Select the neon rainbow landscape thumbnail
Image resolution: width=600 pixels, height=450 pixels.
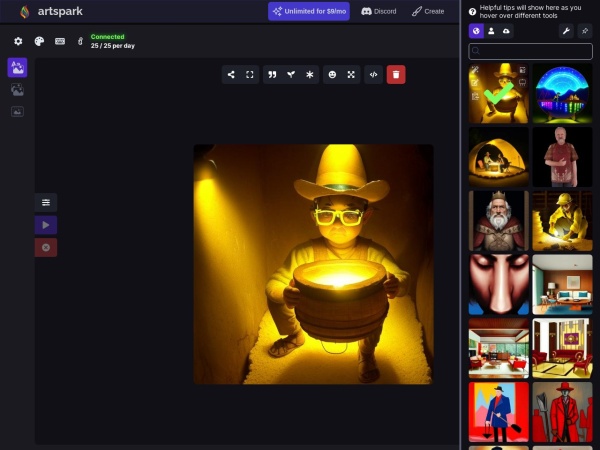click(562, 93)
